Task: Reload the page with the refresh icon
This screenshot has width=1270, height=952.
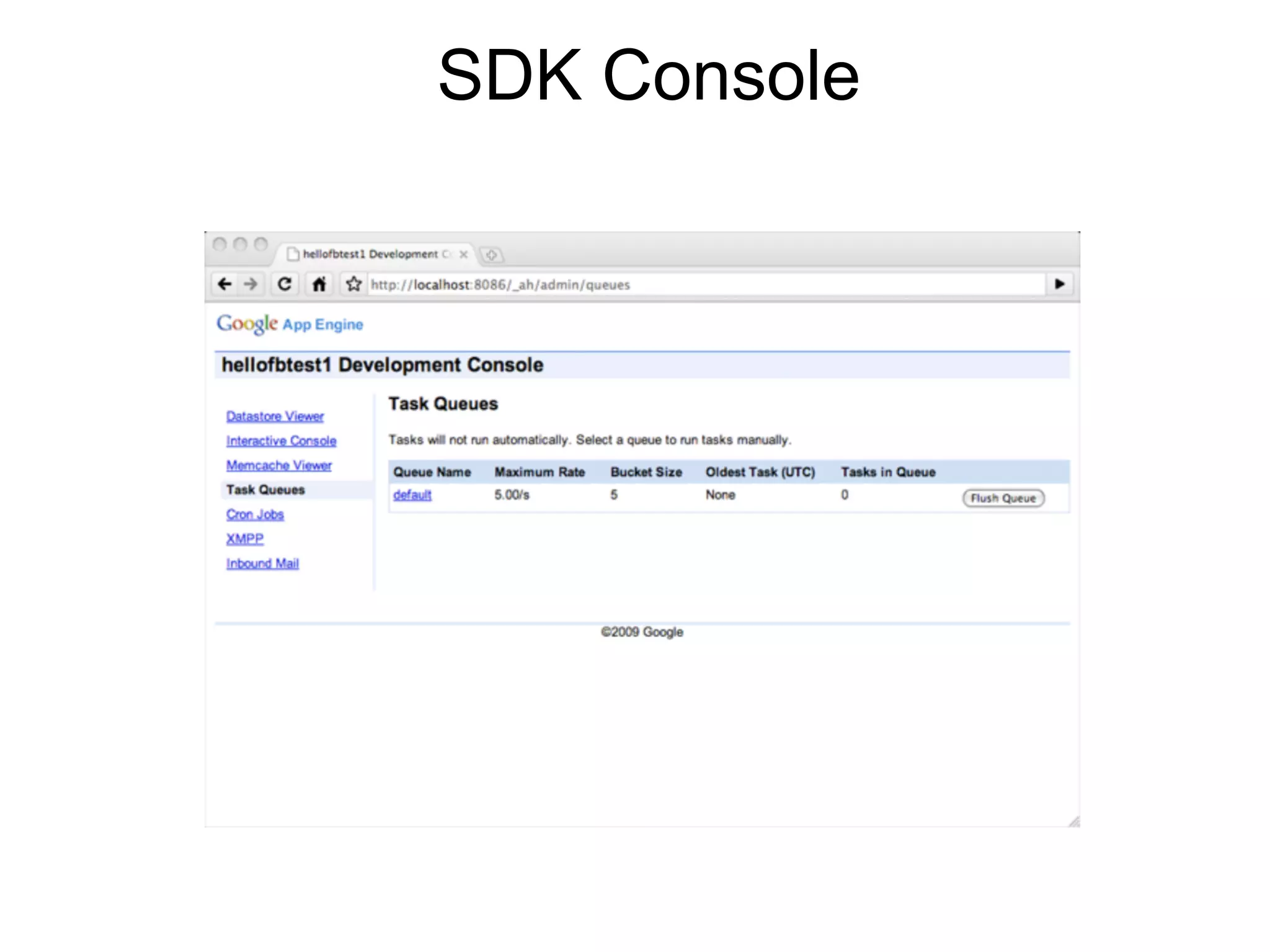Action: pos(285,284)
